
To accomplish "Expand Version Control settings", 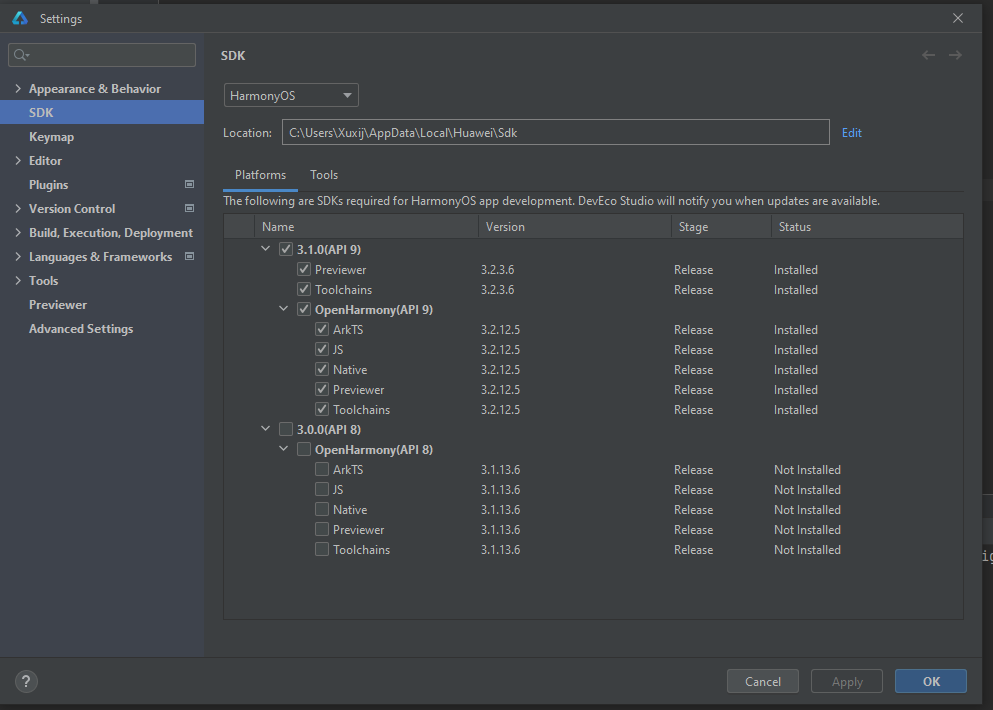I will pos(18,208).
